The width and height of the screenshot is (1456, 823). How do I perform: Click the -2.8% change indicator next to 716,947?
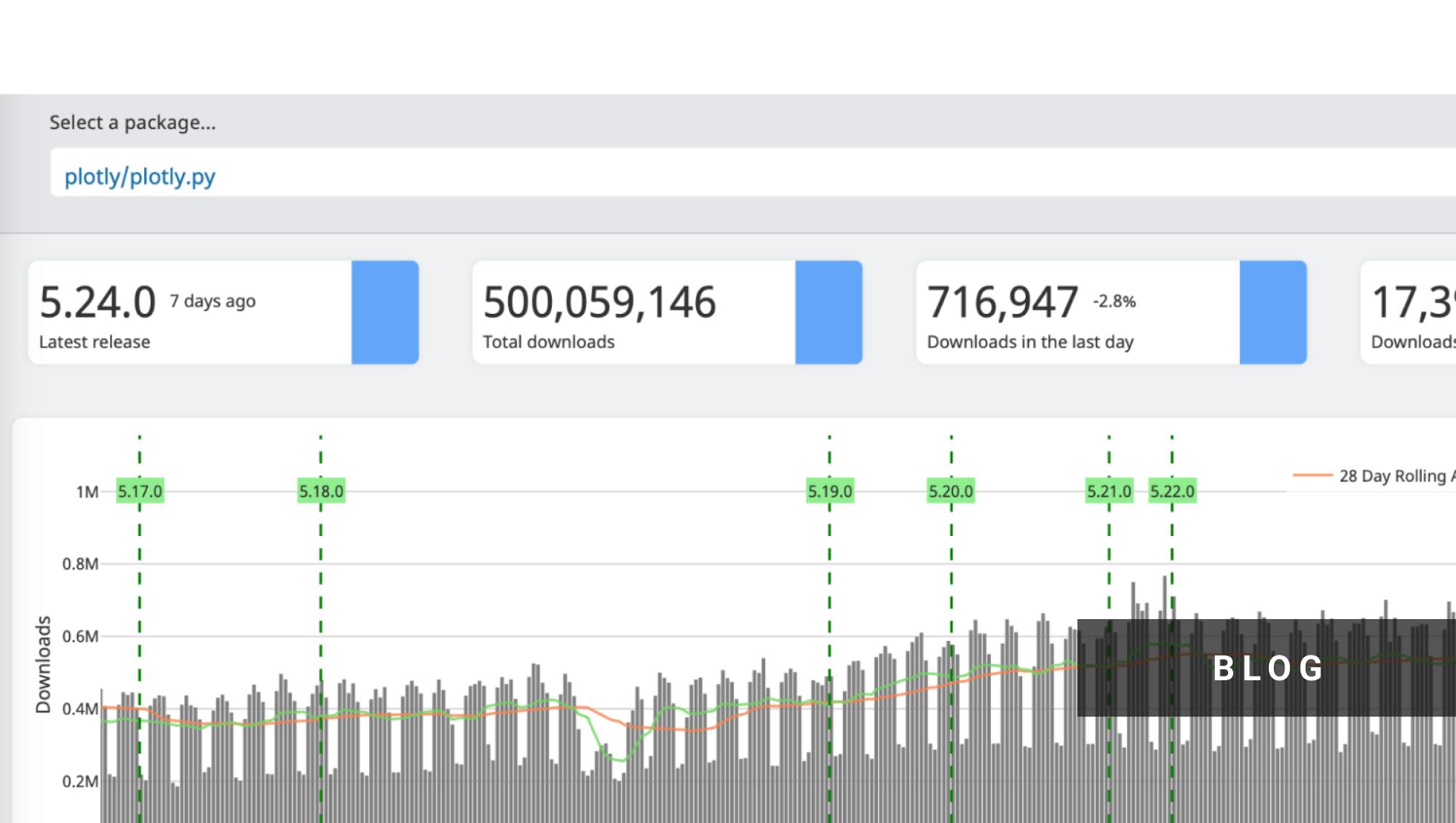(1112, 302)
